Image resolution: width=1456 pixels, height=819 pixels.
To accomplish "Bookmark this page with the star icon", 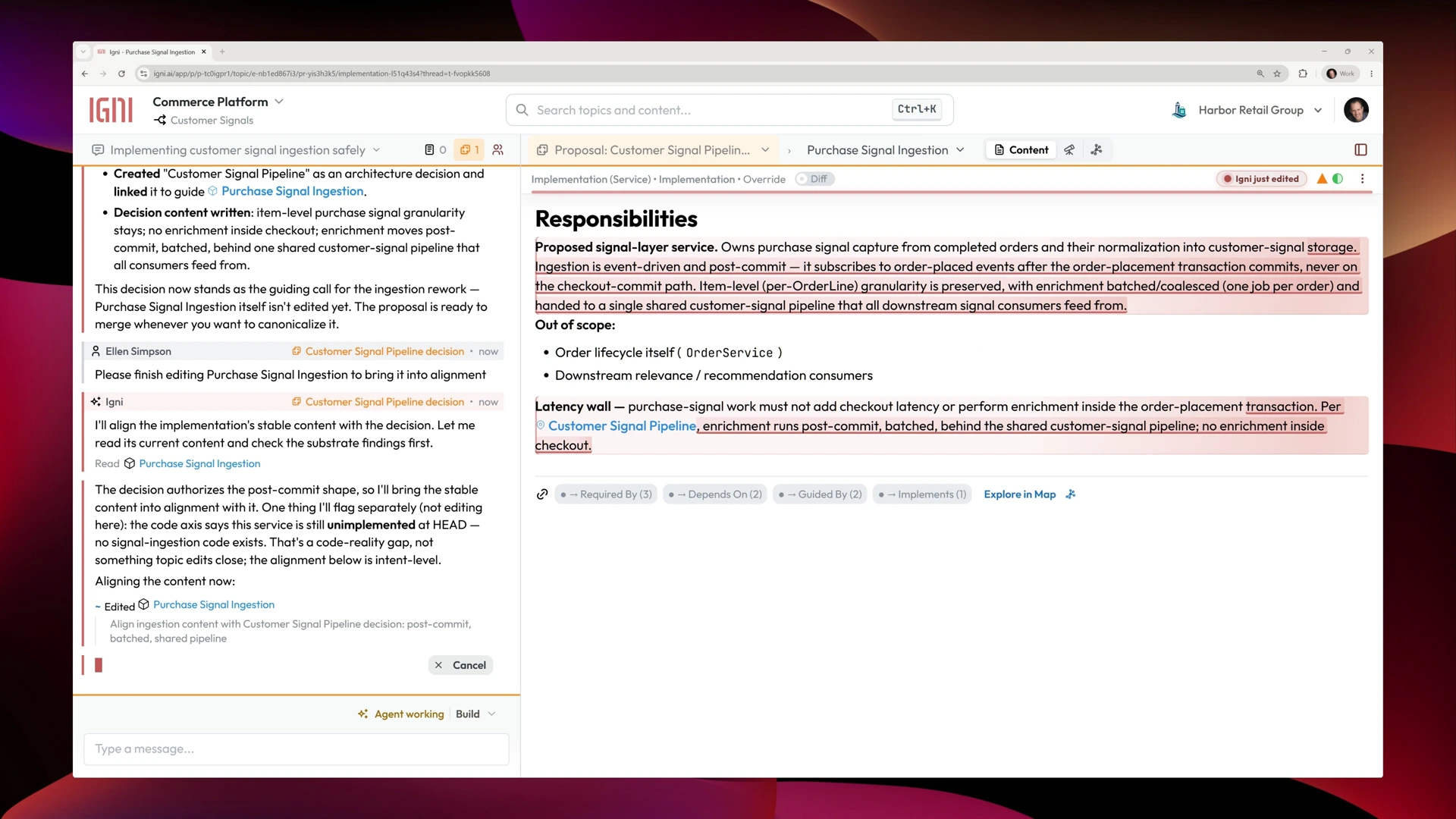I will point(1277,74).
